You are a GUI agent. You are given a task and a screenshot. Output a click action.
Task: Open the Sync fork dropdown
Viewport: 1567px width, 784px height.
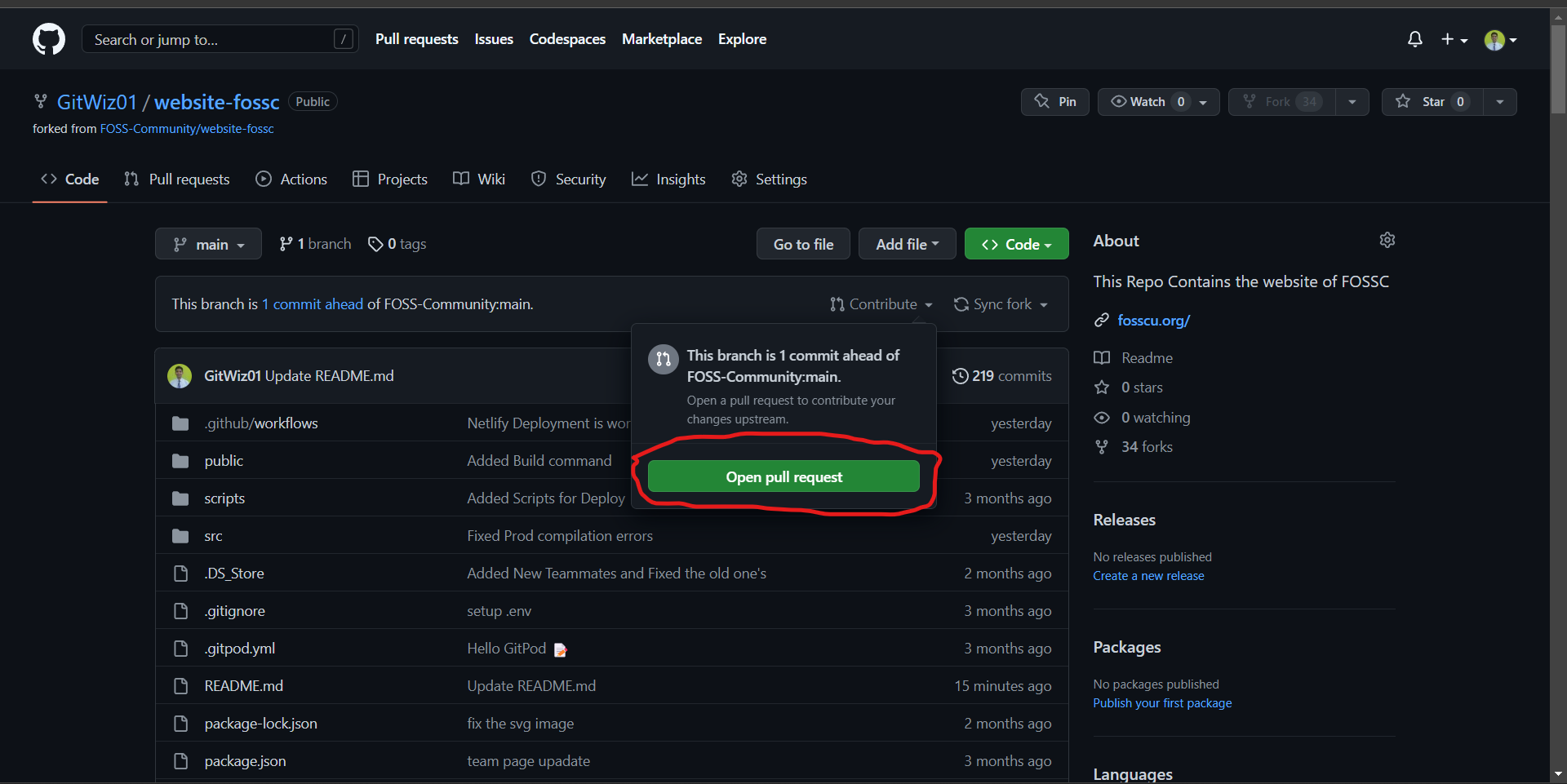coord(1001,304)
